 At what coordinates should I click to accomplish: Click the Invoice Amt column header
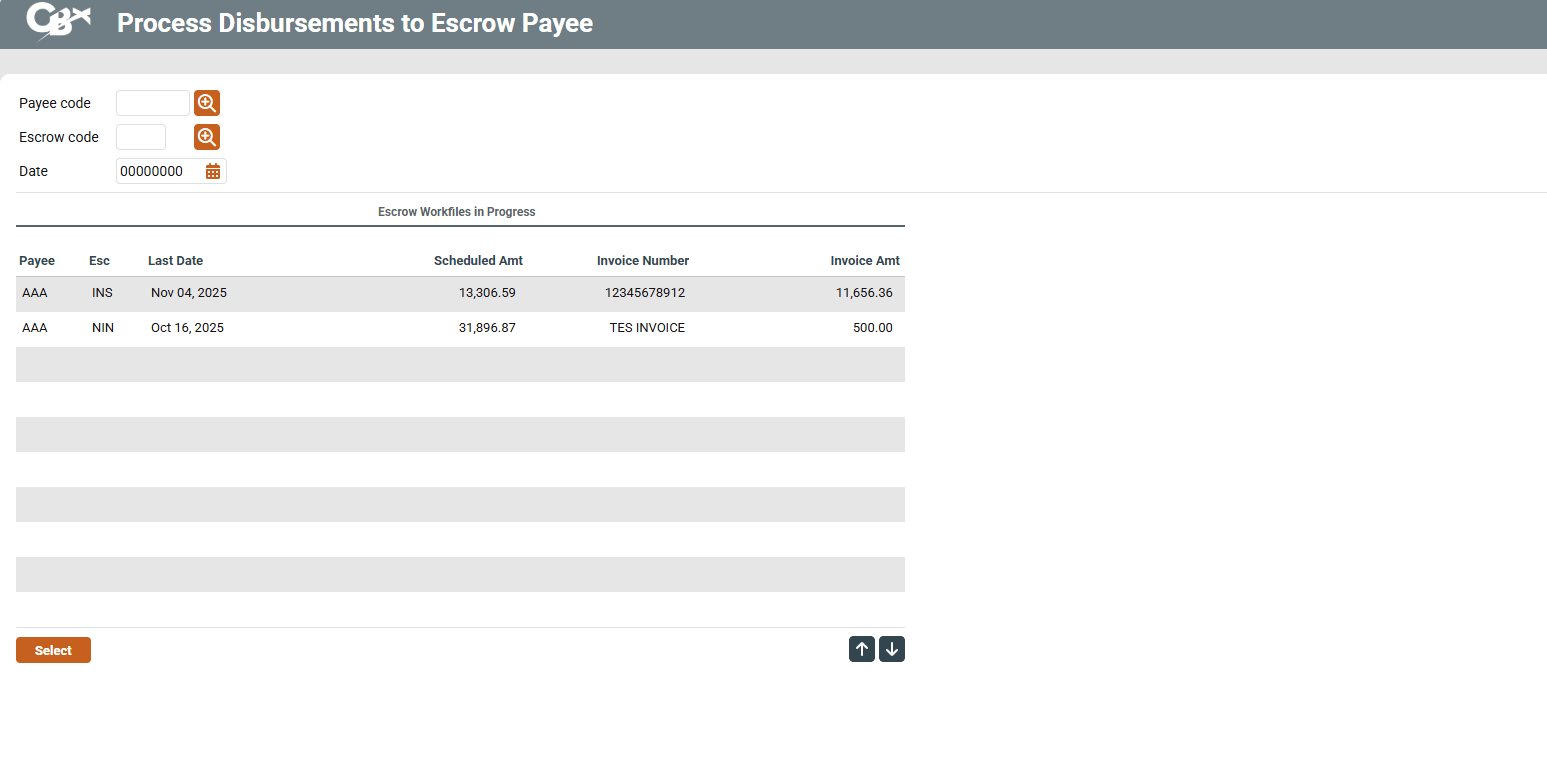(865, 261)
